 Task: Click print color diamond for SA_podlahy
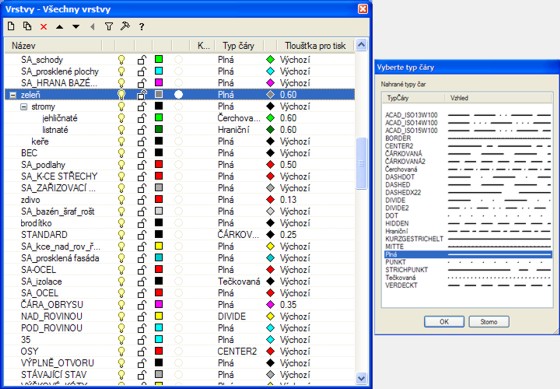coord(270,165)
